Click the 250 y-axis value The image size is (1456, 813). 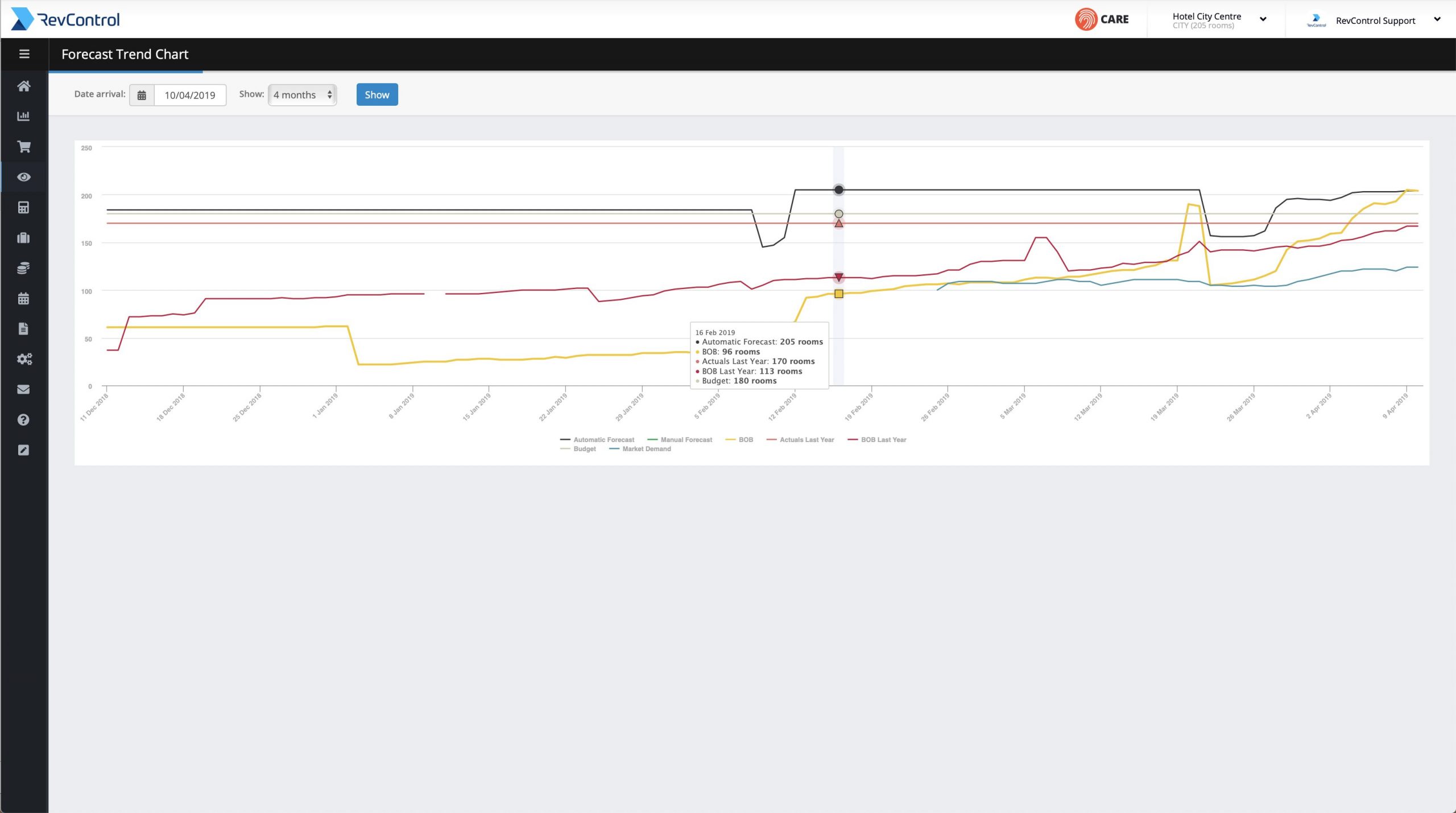click(86, 148)
